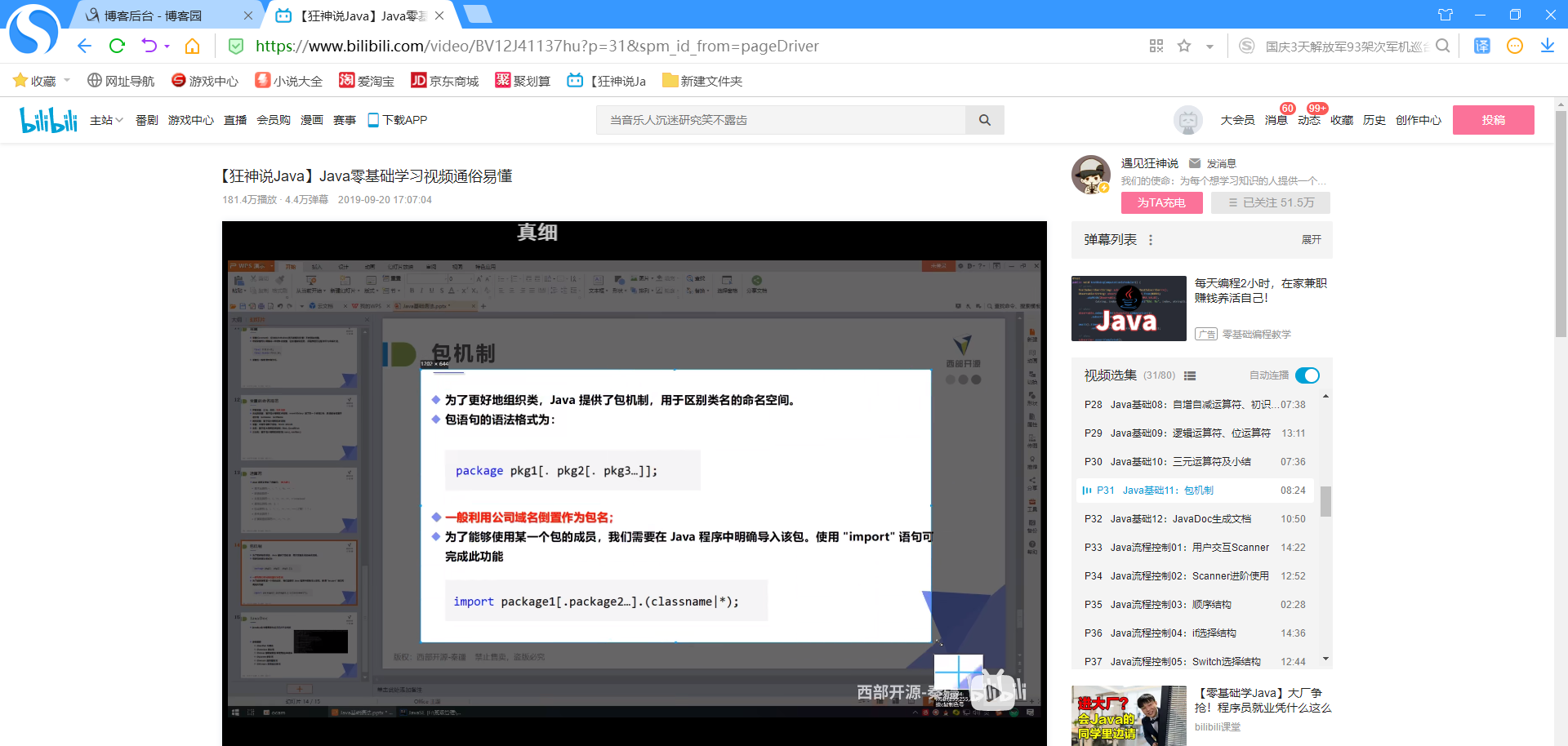
Task: Click the green security shield icon
Action: (x=236, y=46)
